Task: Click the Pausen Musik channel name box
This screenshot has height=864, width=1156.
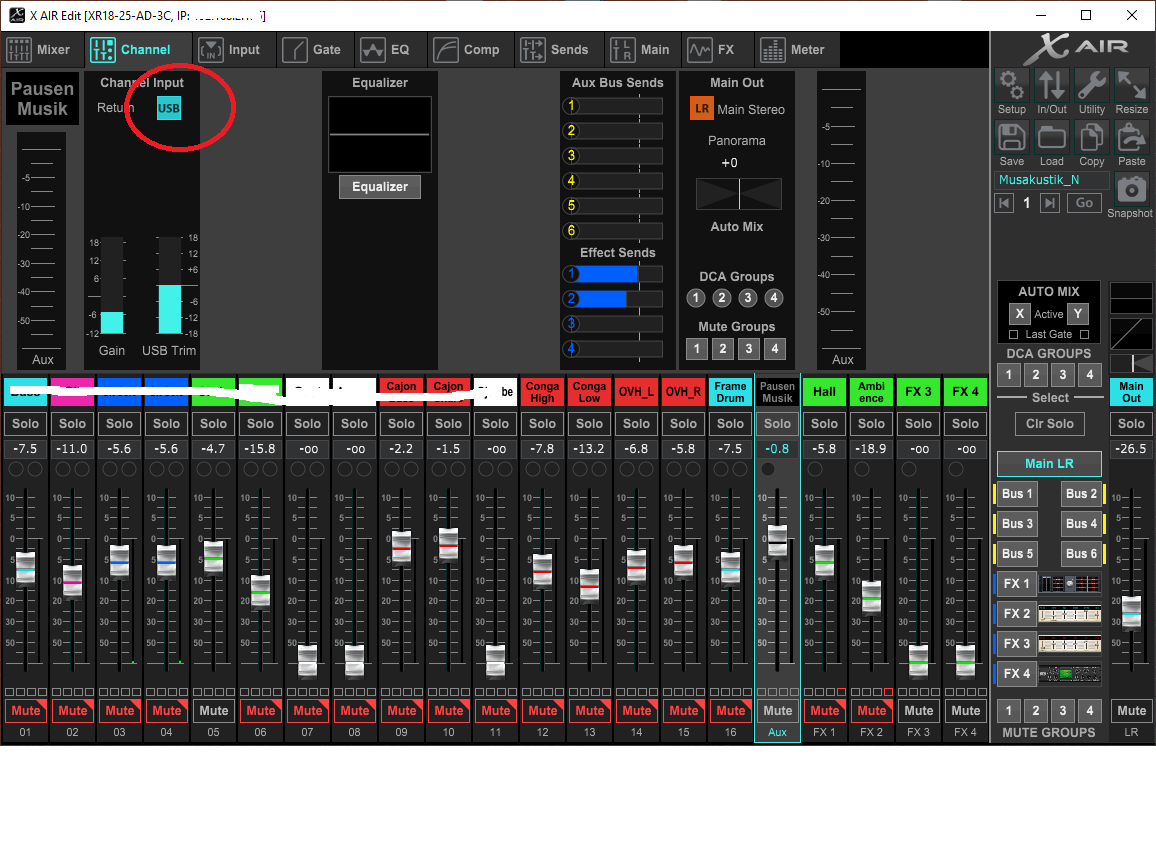Action: coord(42,99)
